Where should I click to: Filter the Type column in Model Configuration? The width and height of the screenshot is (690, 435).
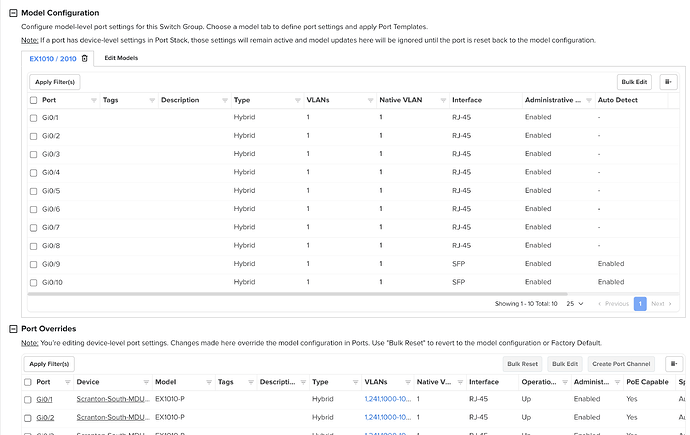297,100
